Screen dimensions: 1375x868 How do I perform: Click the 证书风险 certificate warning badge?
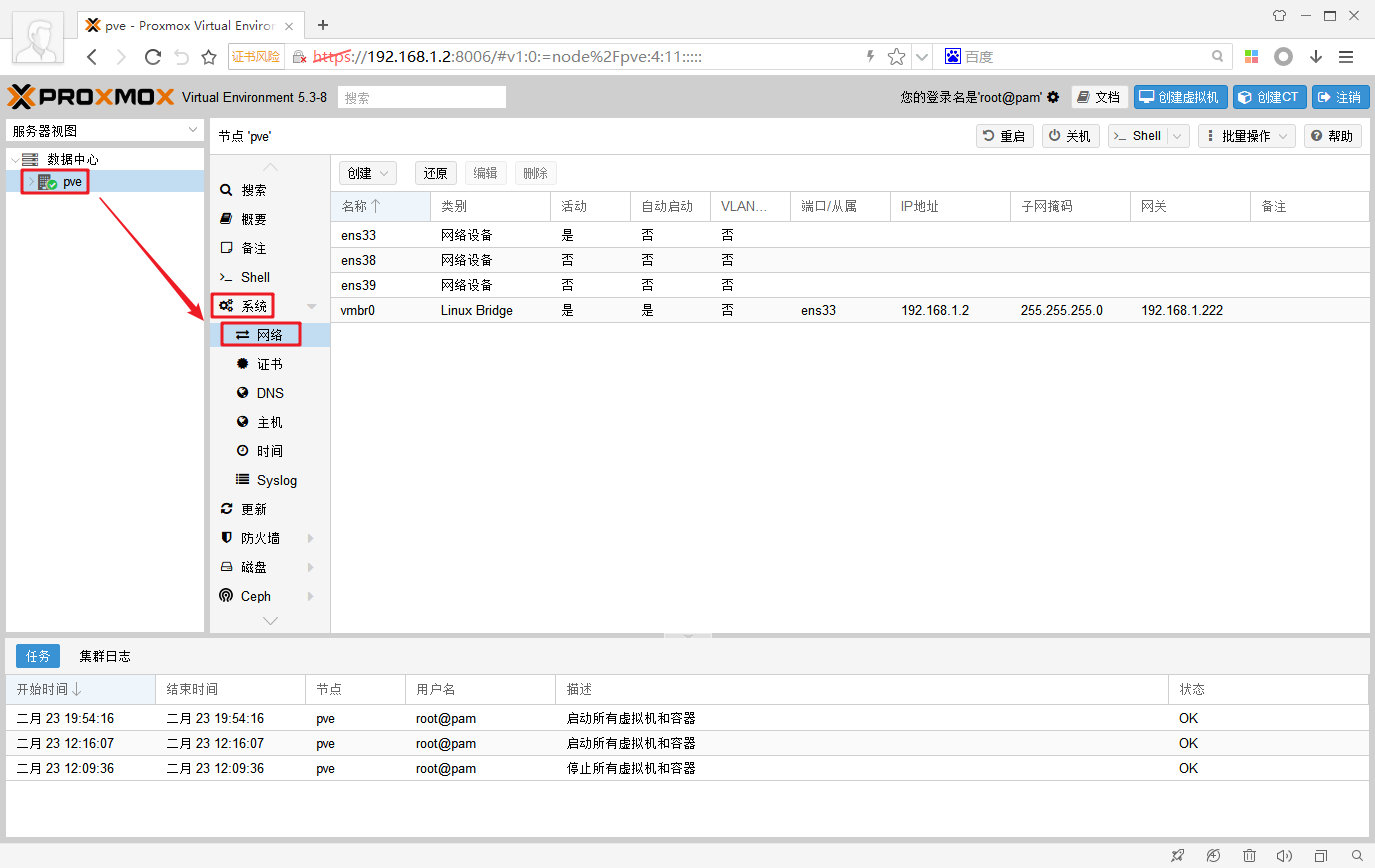click(x=256, y=57)
